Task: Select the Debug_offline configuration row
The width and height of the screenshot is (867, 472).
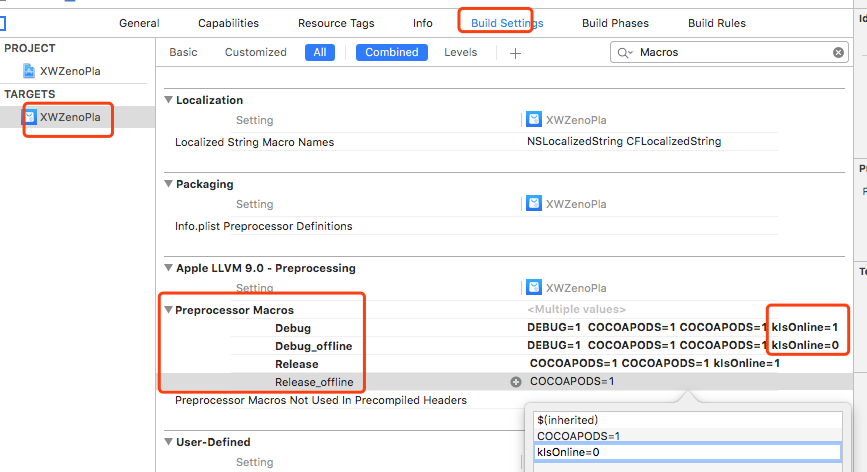Action: tap(314, 346)
